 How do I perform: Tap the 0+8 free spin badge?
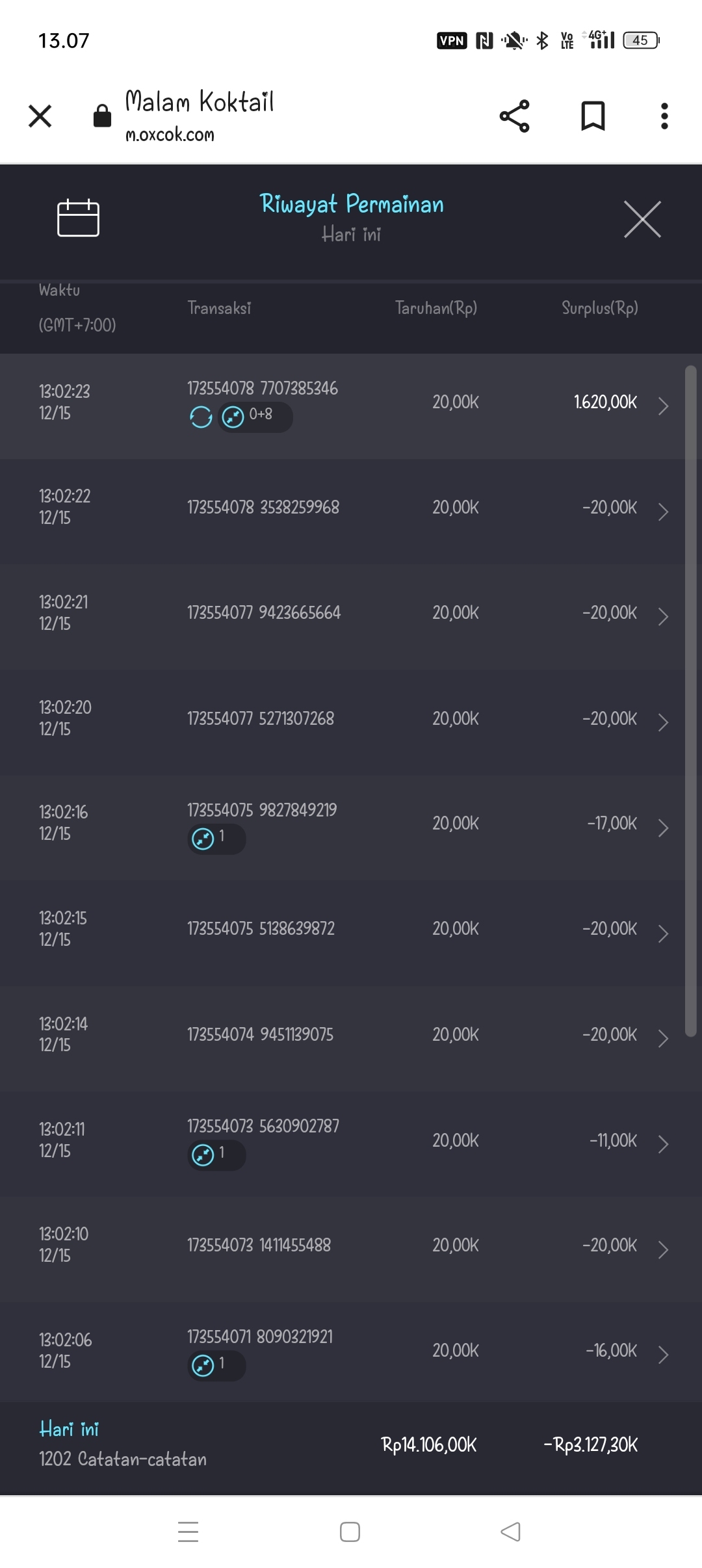pyautogui.click(x=255, y=417)
